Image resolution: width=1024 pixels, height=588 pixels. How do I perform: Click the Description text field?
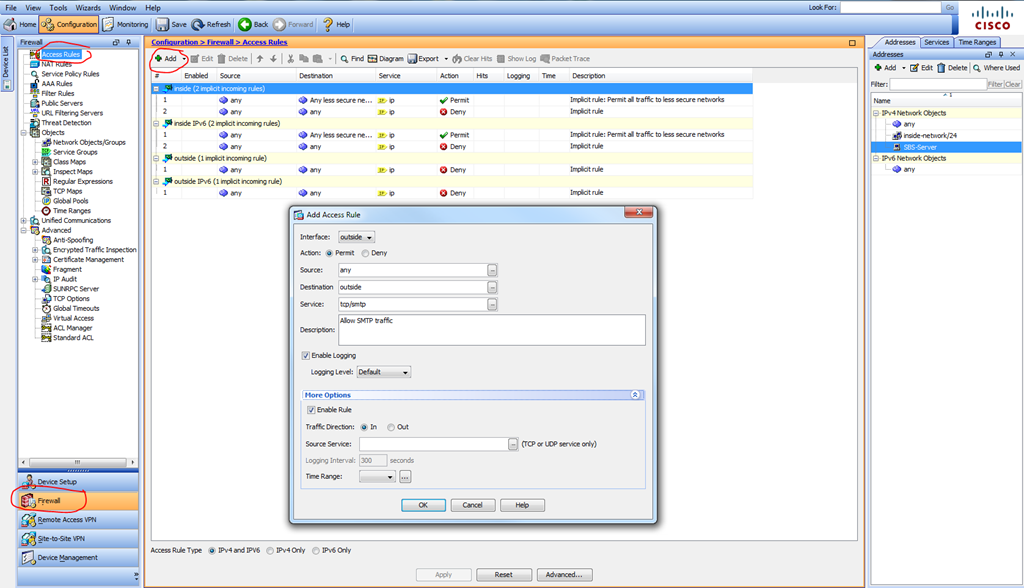tap(492, 329)
